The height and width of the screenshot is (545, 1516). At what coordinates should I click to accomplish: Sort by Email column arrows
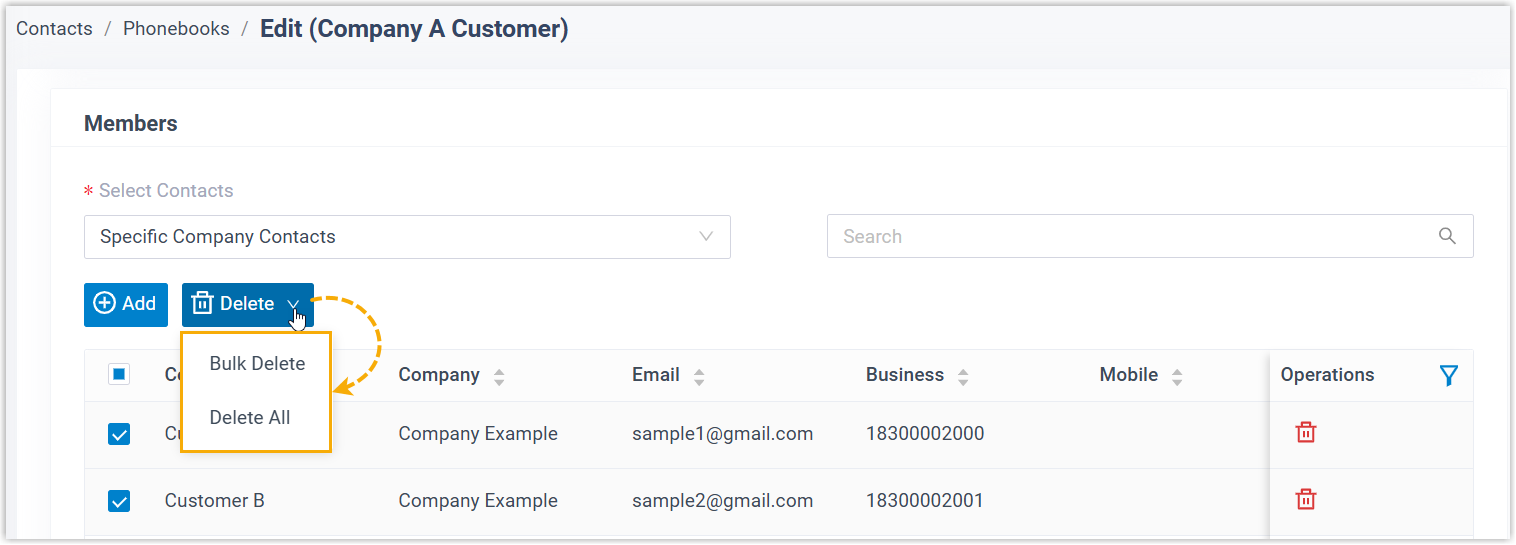[699, 376]
